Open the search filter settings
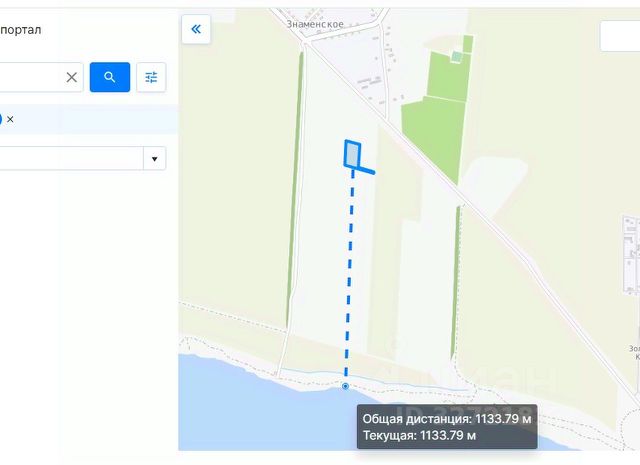Image resolution: width=640 pixels, height=465 pixels. pos(151,77)
